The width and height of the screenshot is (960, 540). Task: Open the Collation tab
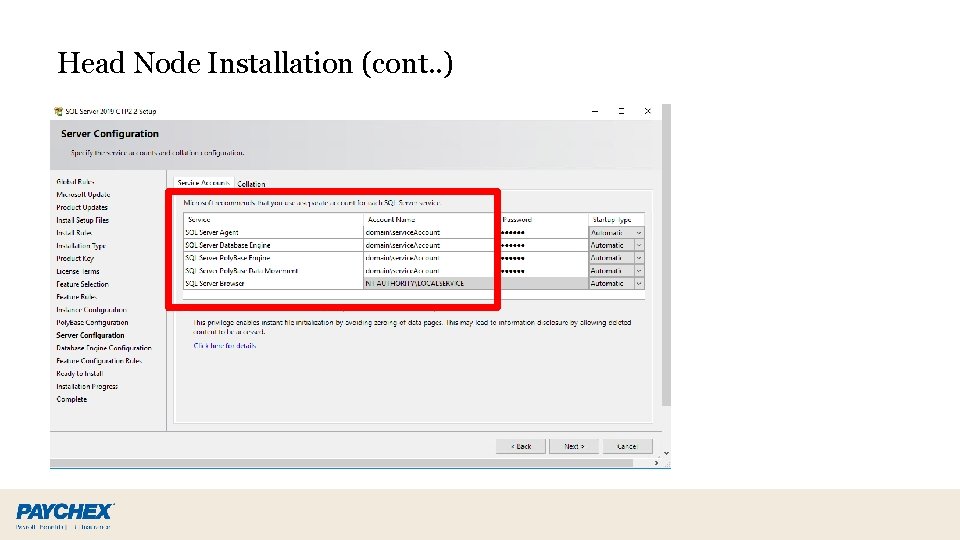tap(251, 184)
